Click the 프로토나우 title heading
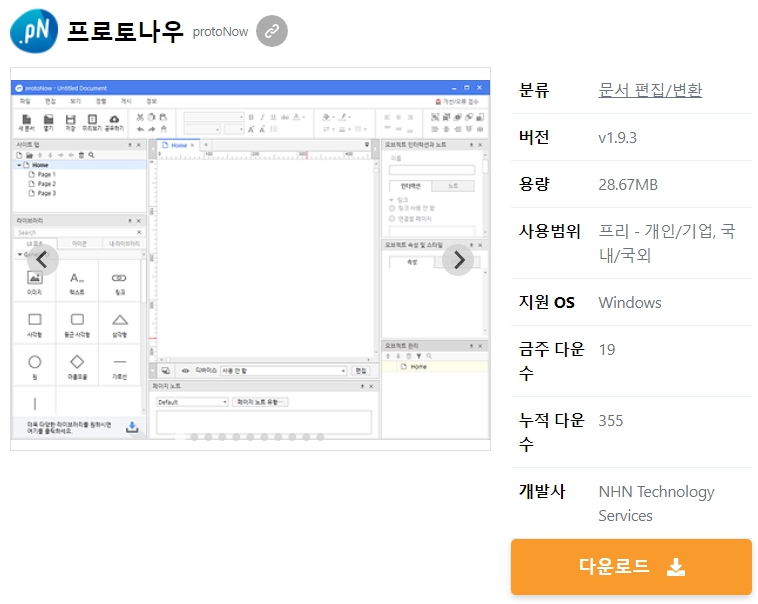758x604 pixels. [125, 31]
